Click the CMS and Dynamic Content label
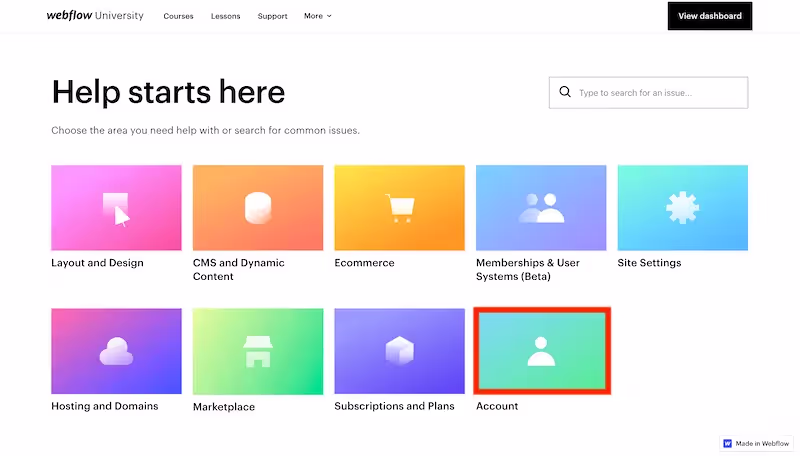Image resolution: width=800 pixels, height=456 pixels. tap(239, 269)
